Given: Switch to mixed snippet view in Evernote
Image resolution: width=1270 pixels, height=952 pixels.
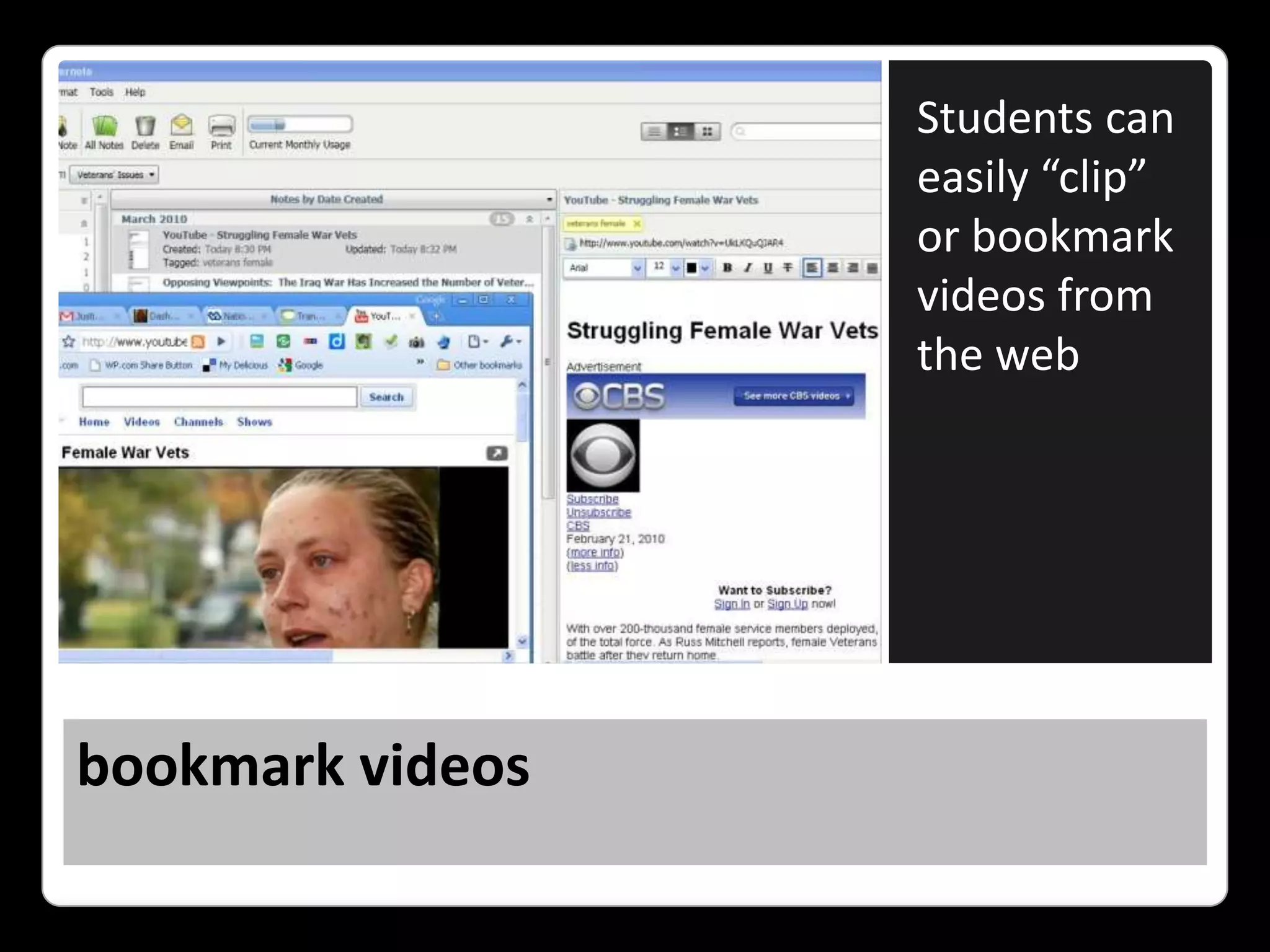Looking at the screenshot, I should [680, 131].
